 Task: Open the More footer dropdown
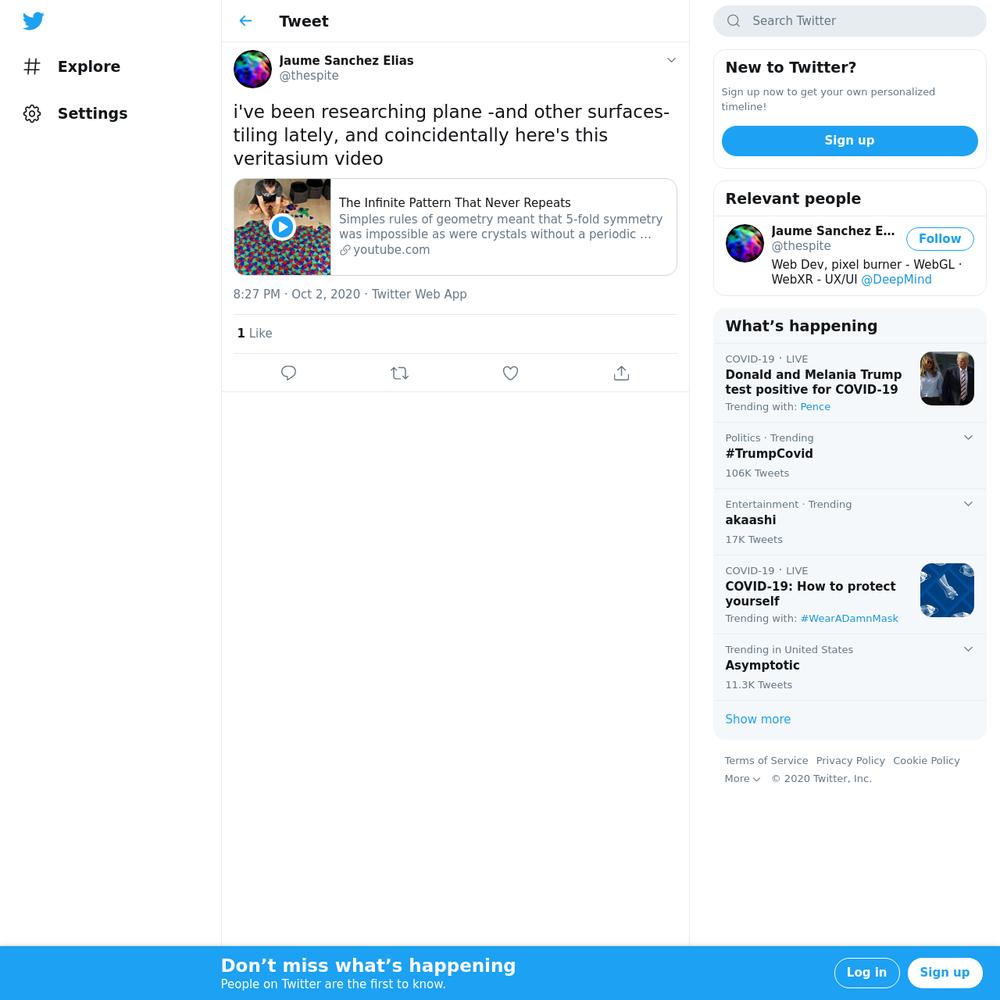click(x=742, y=779)
